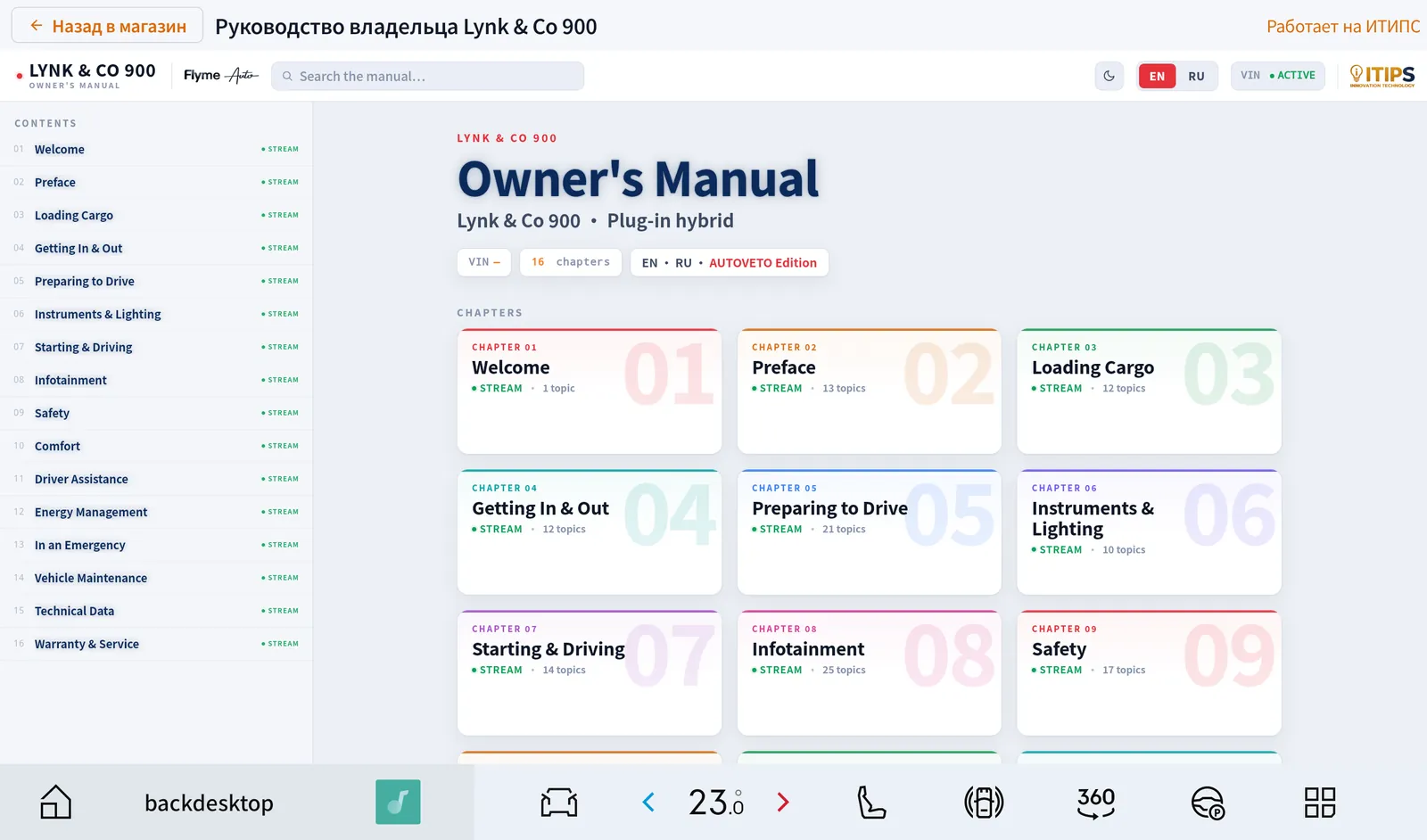Select Comfort in contents sidebar

point(156,446)
